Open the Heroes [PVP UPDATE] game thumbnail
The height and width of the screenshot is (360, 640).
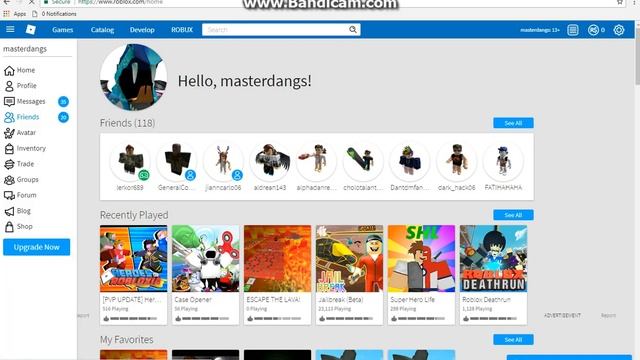[133, 258]
